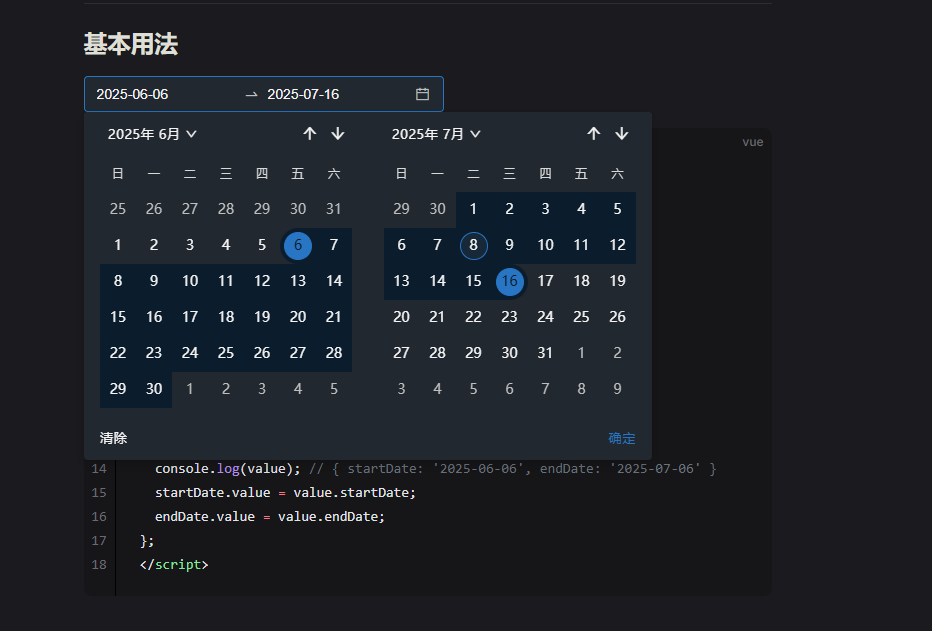Viewport: 932px width, 631px height.
Task: Select the highlighted start date June 6
Action: (298, 245)
